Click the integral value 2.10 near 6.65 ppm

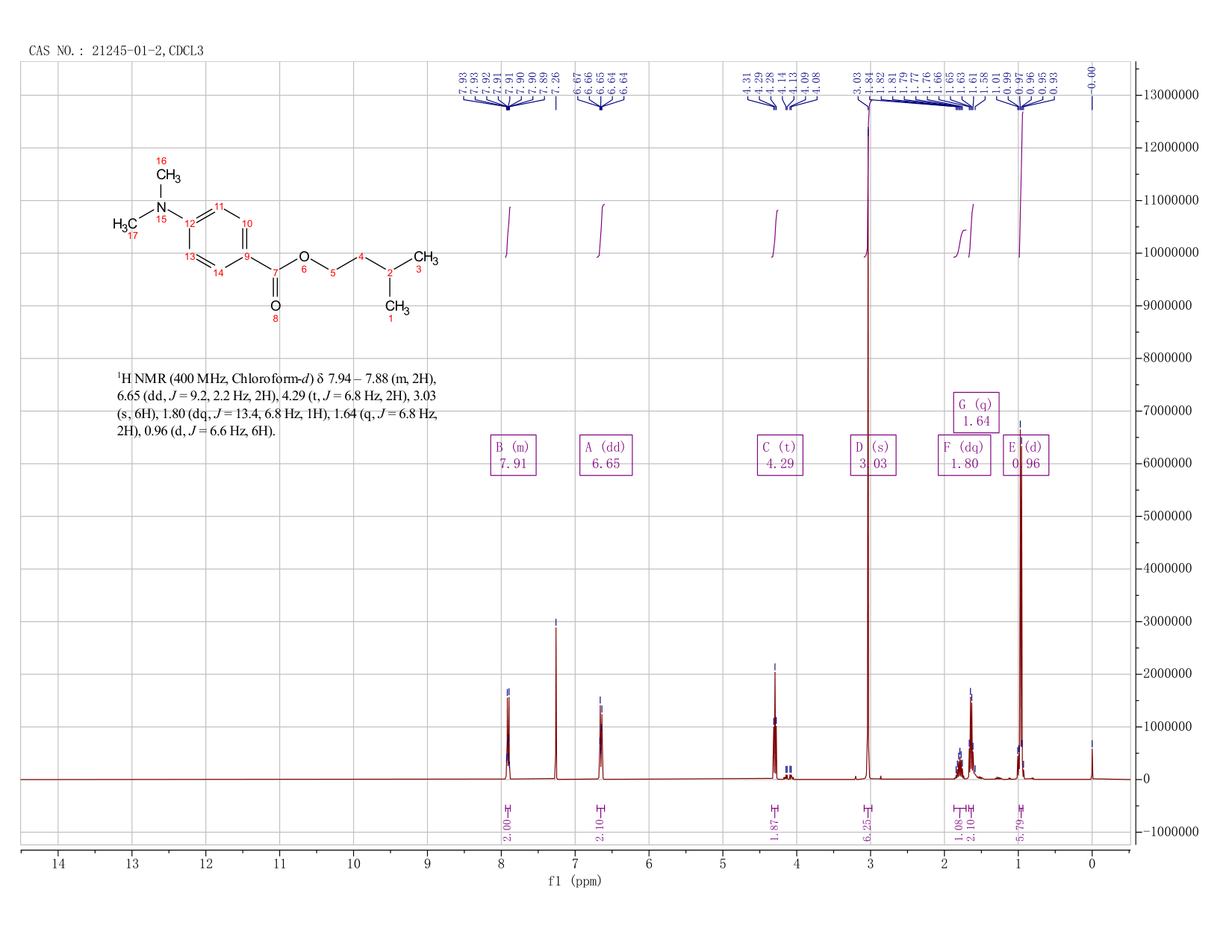(600, 830)
